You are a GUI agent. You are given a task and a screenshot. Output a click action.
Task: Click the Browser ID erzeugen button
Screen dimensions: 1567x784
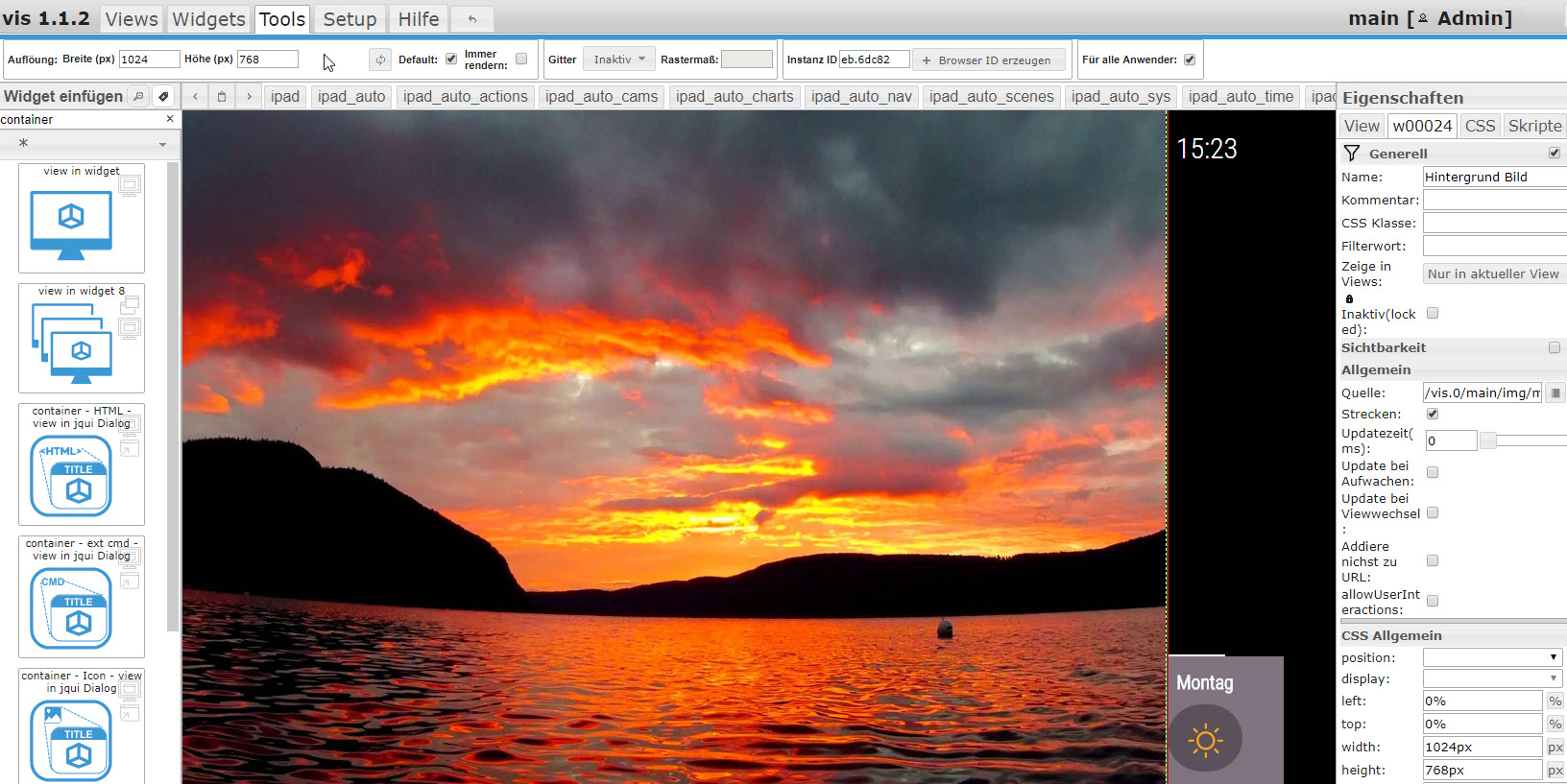[988, 59]
